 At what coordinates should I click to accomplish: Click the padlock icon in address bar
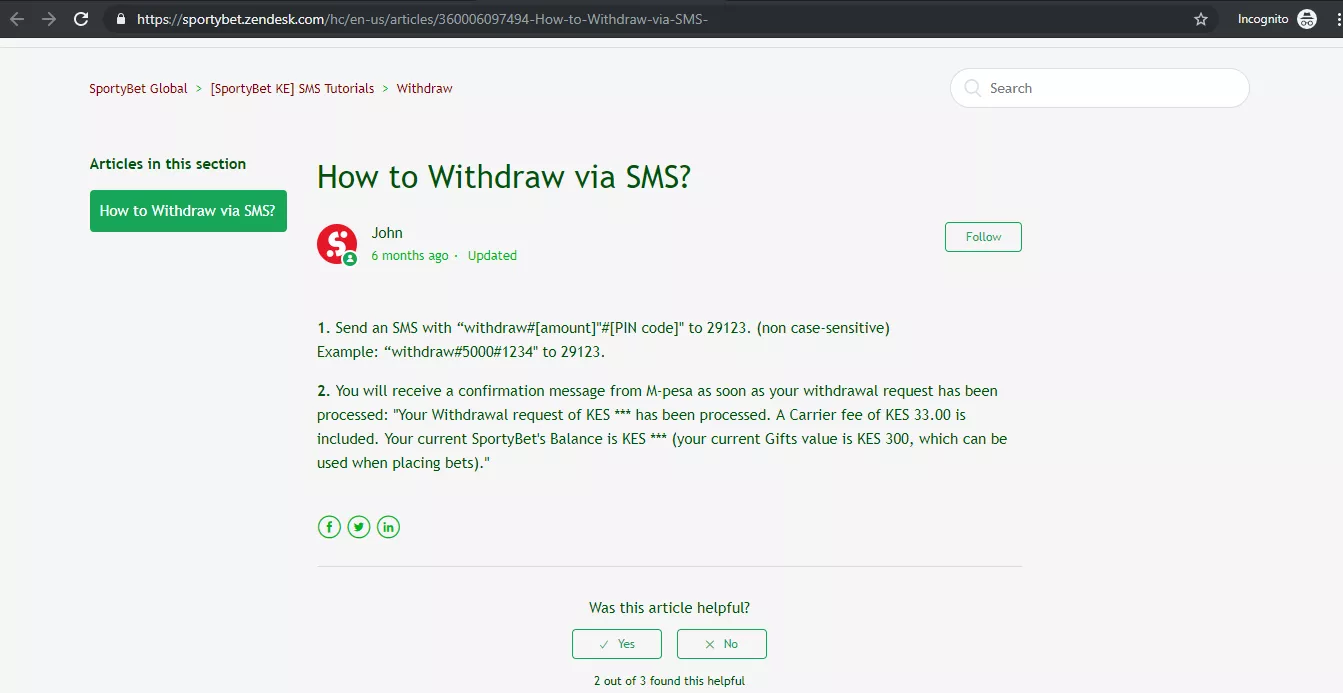[120, 18]
